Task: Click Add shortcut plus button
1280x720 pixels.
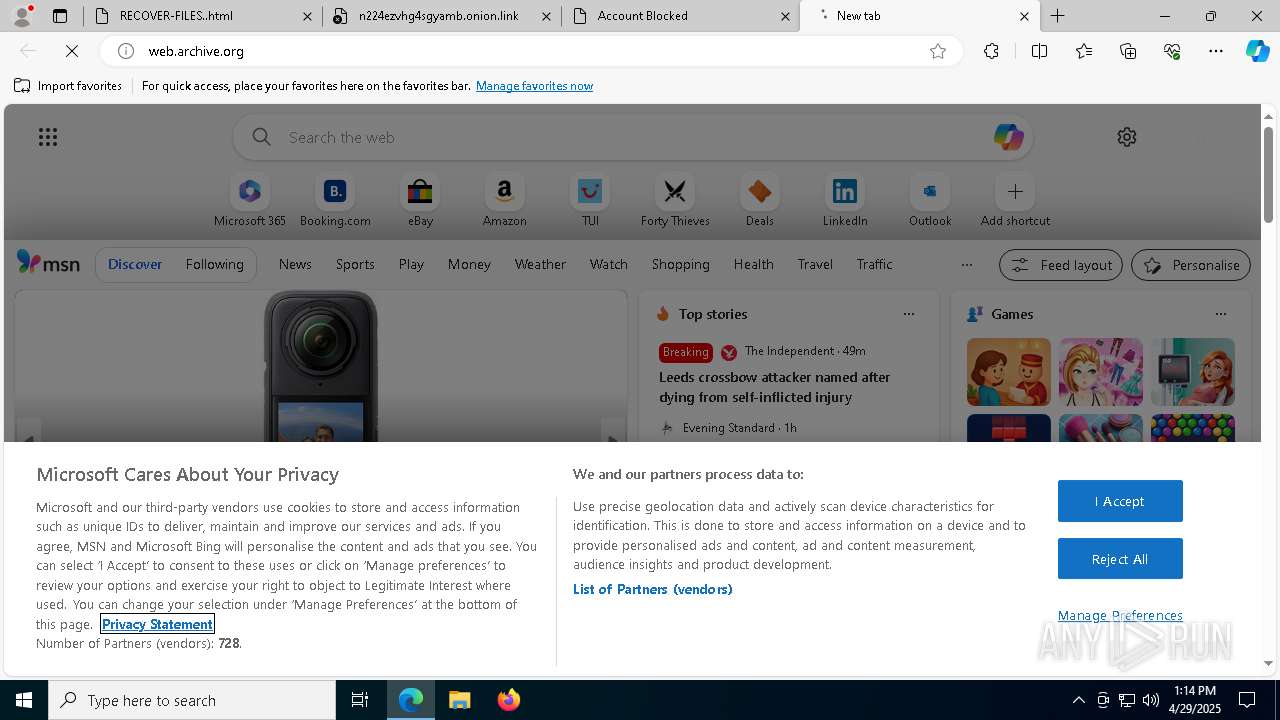Action: point(1015,201)
